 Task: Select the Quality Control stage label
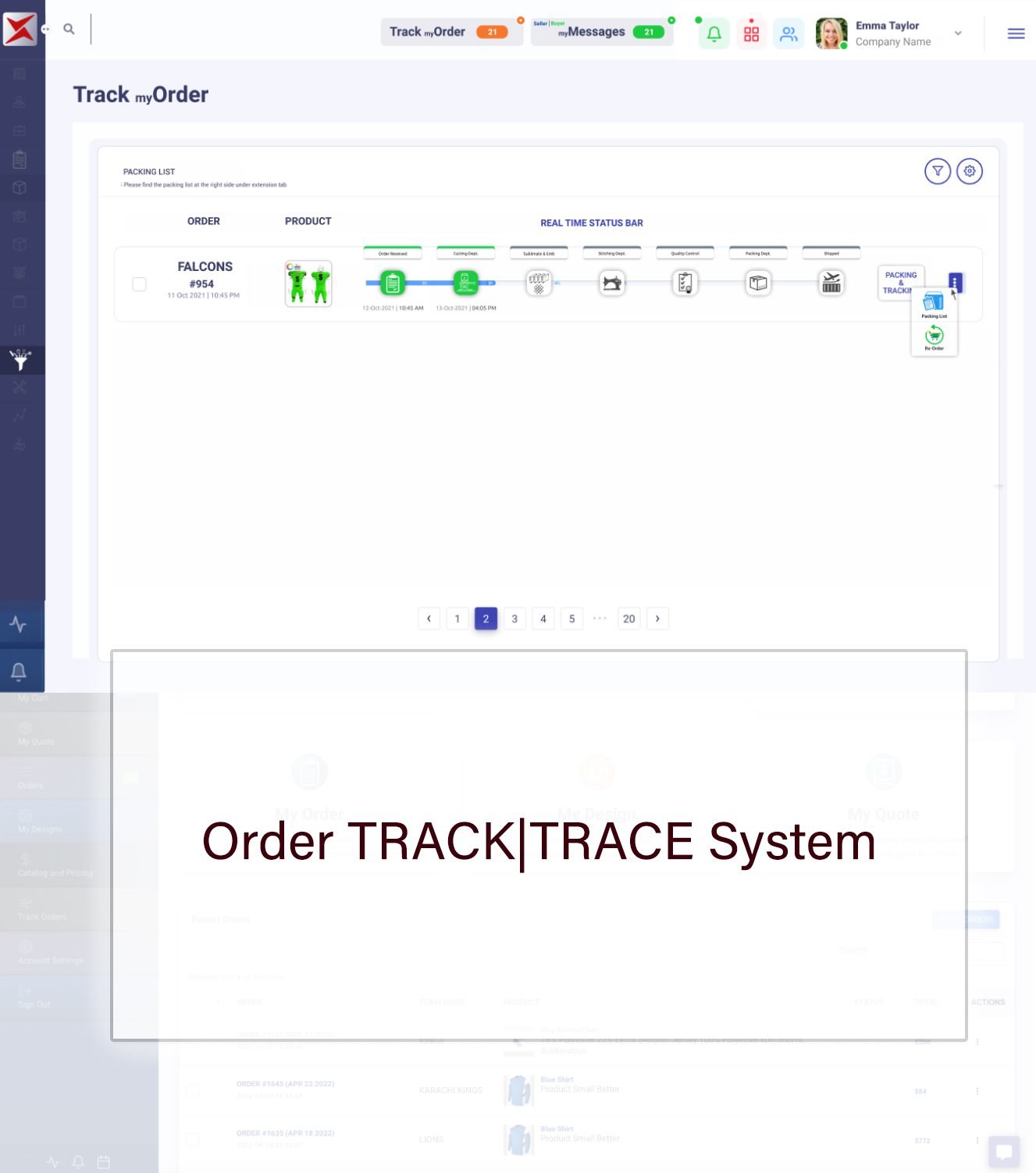[x=685, y=253]
